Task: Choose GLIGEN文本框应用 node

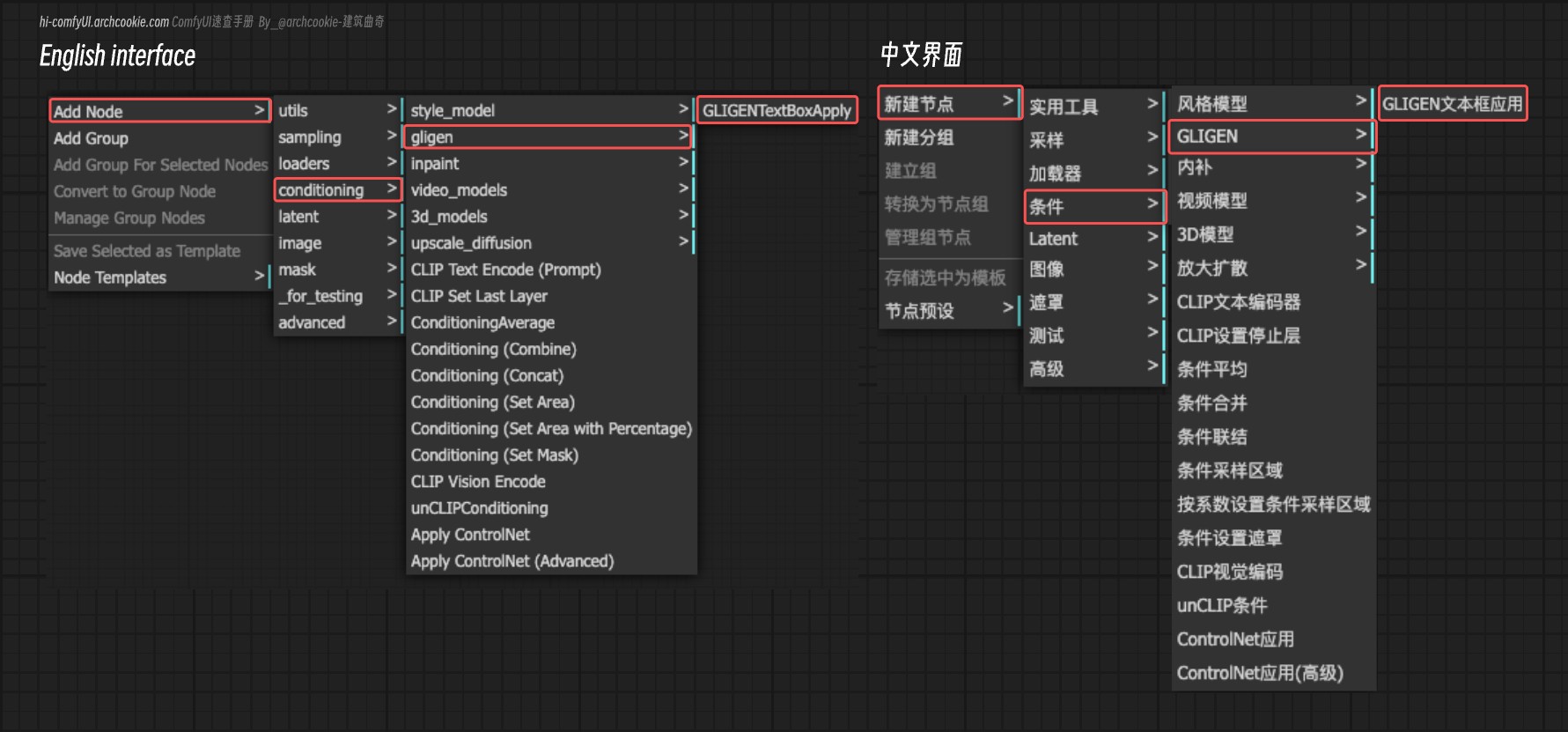Action: point(1452,103)
